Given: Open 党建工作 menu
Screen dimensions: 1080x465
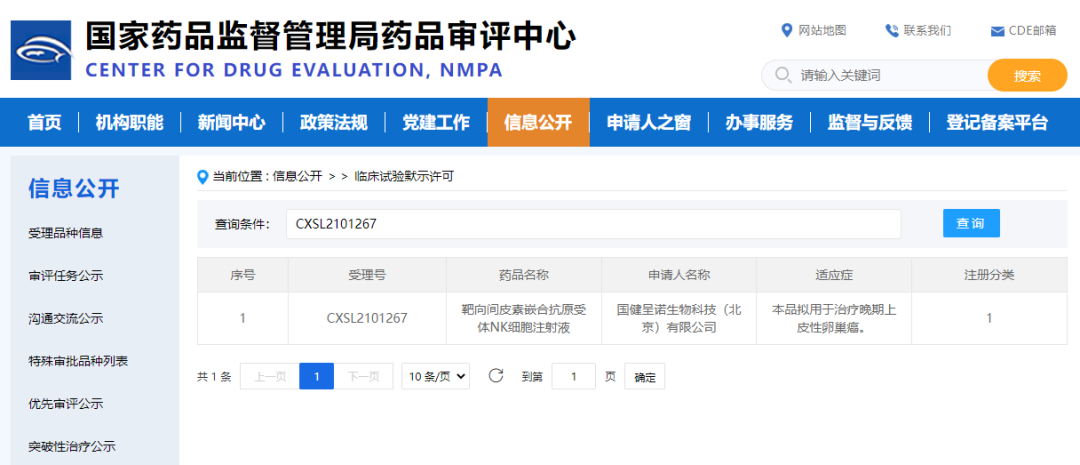Looking at the screenshot, I should click(436, 123).
